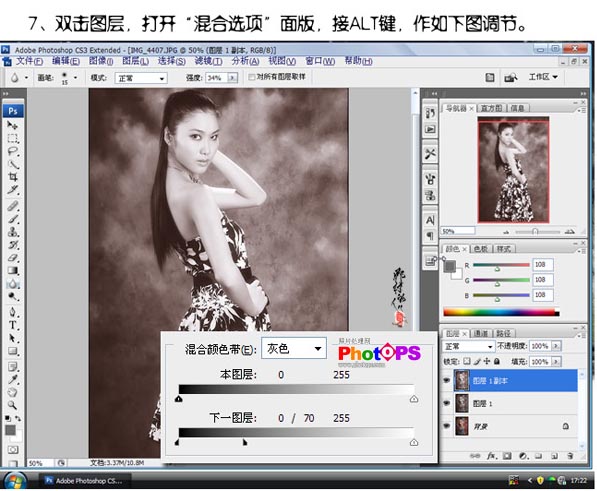Screen dimensions: 597x491
Task: Toggle lock position in Layers panel
Action: coord(487,361)
